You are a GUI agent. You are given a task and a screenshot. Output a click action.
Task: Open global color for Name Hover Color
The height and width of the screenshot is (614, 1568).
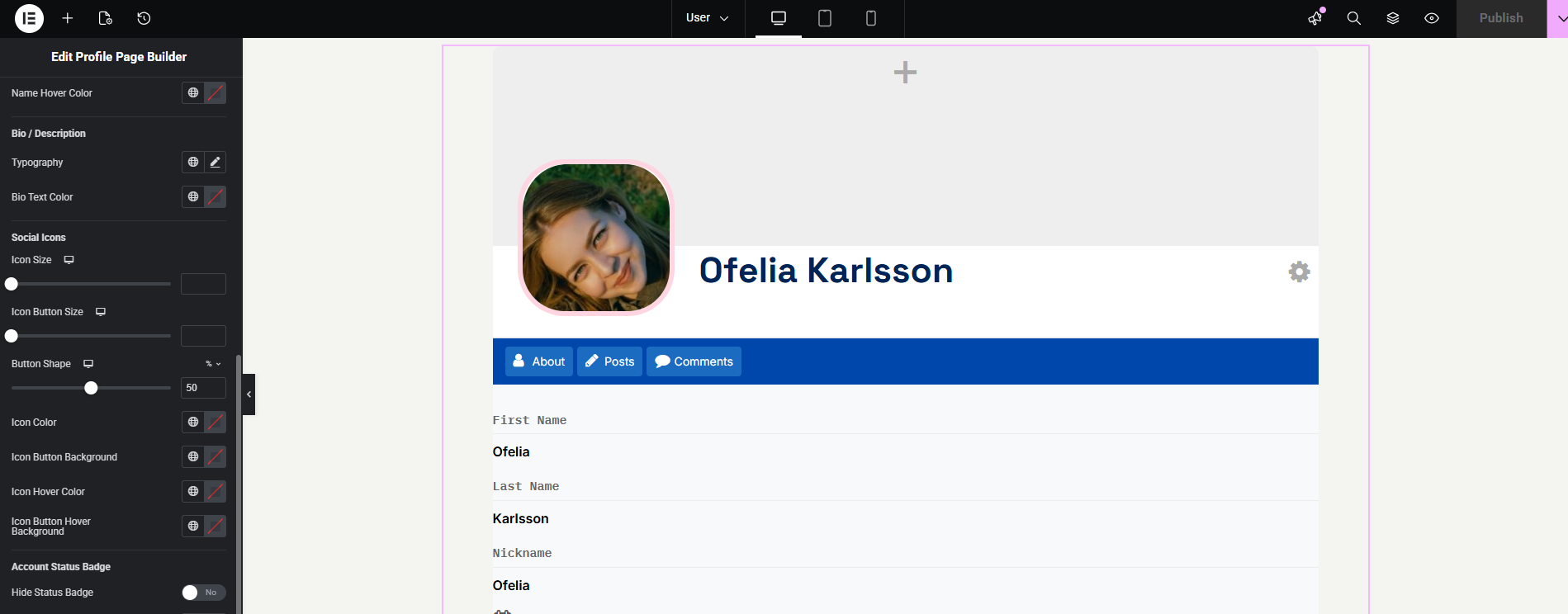click(x=193, y=93)
